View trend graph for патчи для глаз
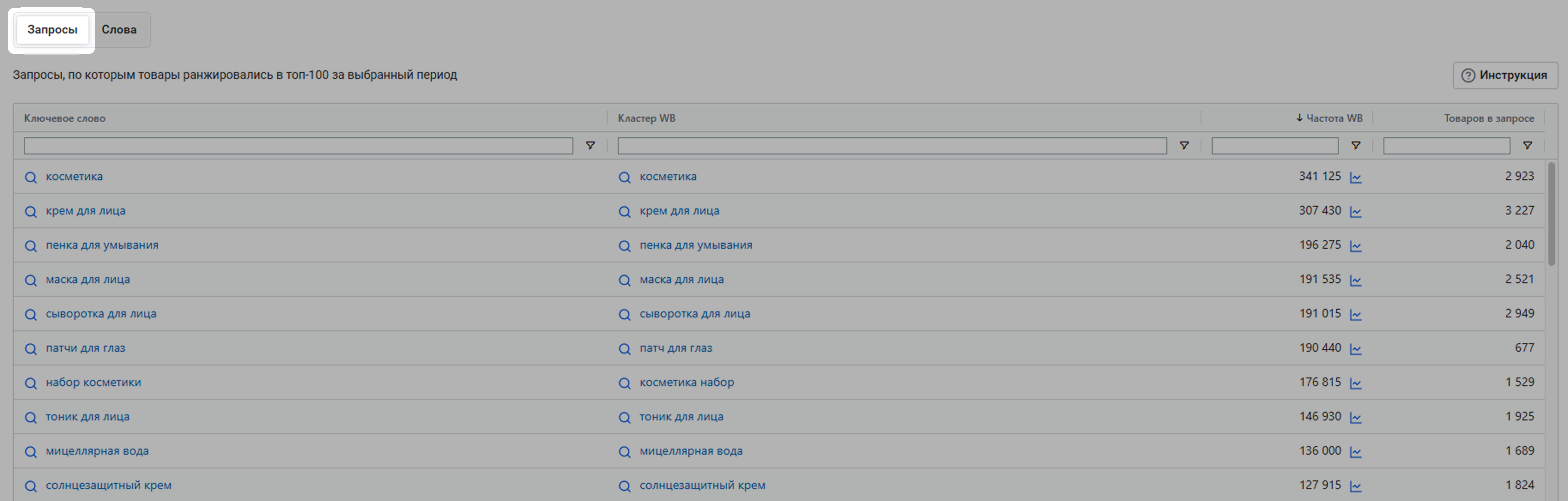This screenshot has height=501, width=1568. point(1356,349)
